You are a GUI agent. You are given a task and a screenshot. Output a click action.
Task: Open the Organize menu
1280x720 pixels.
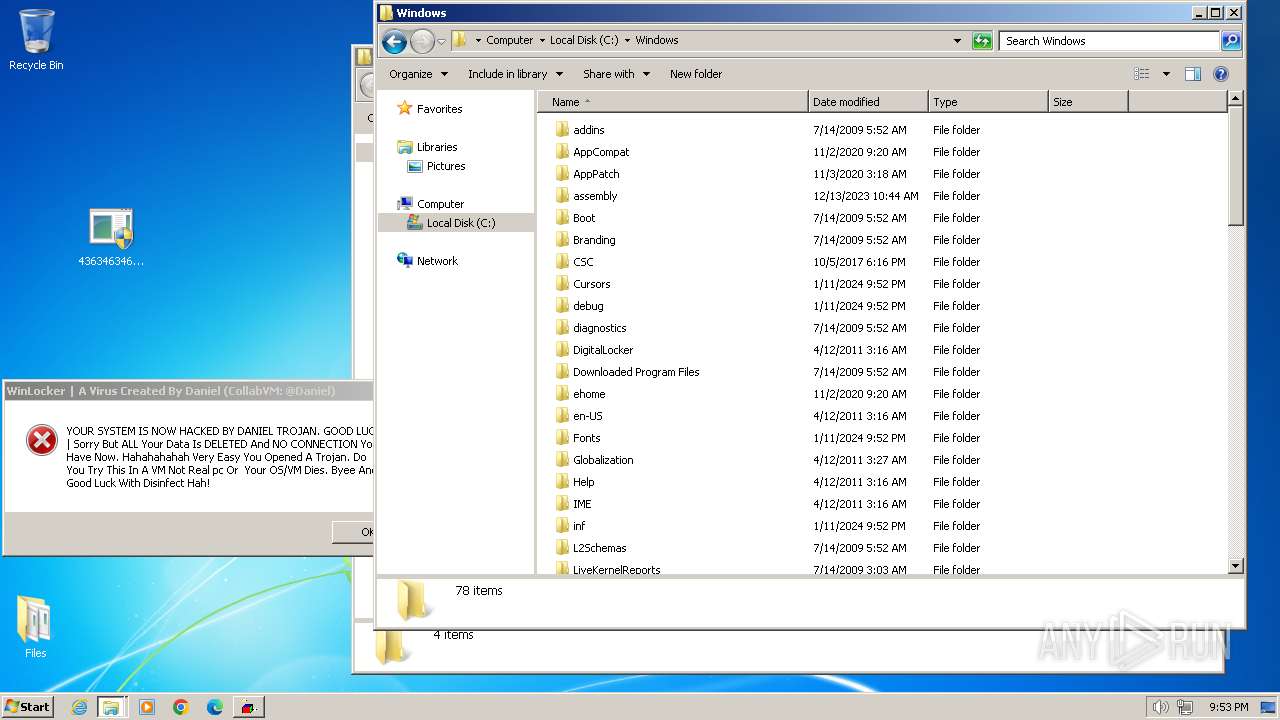pyautogui.click(x=418, y=74)
